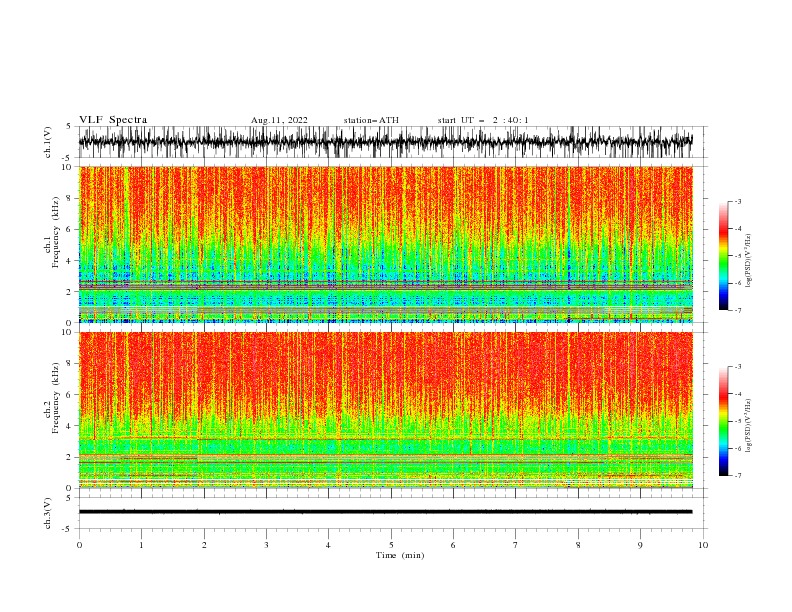Viewport: 792px width, 612px height.
Task: Click time axis tick label "10"
Action: click(x=703, y=545)
